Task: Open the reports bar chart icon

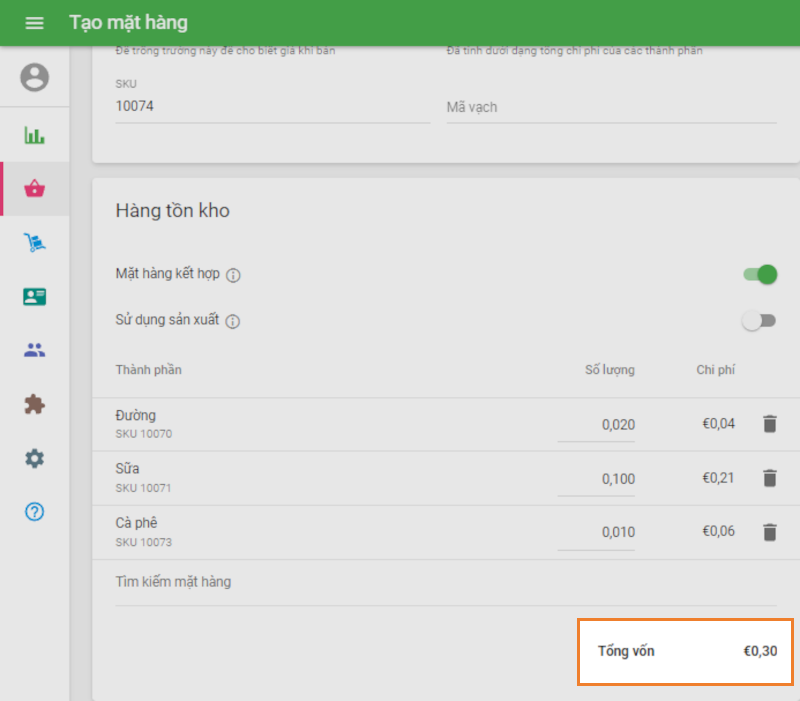Action: pos(34,135)
